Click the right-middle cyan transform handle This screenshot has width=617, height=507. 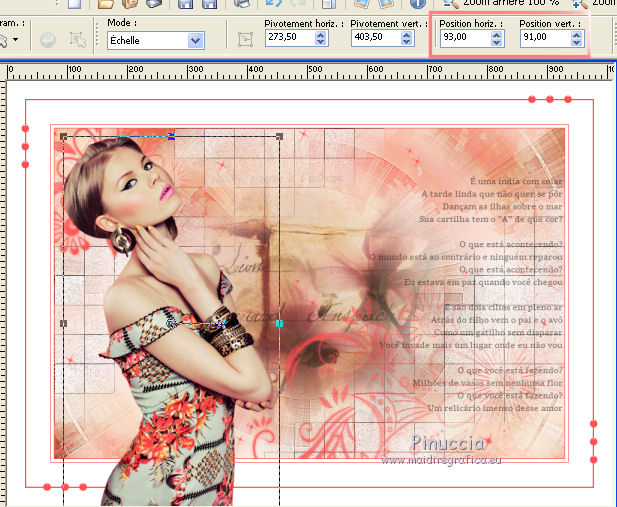[279, 323]
